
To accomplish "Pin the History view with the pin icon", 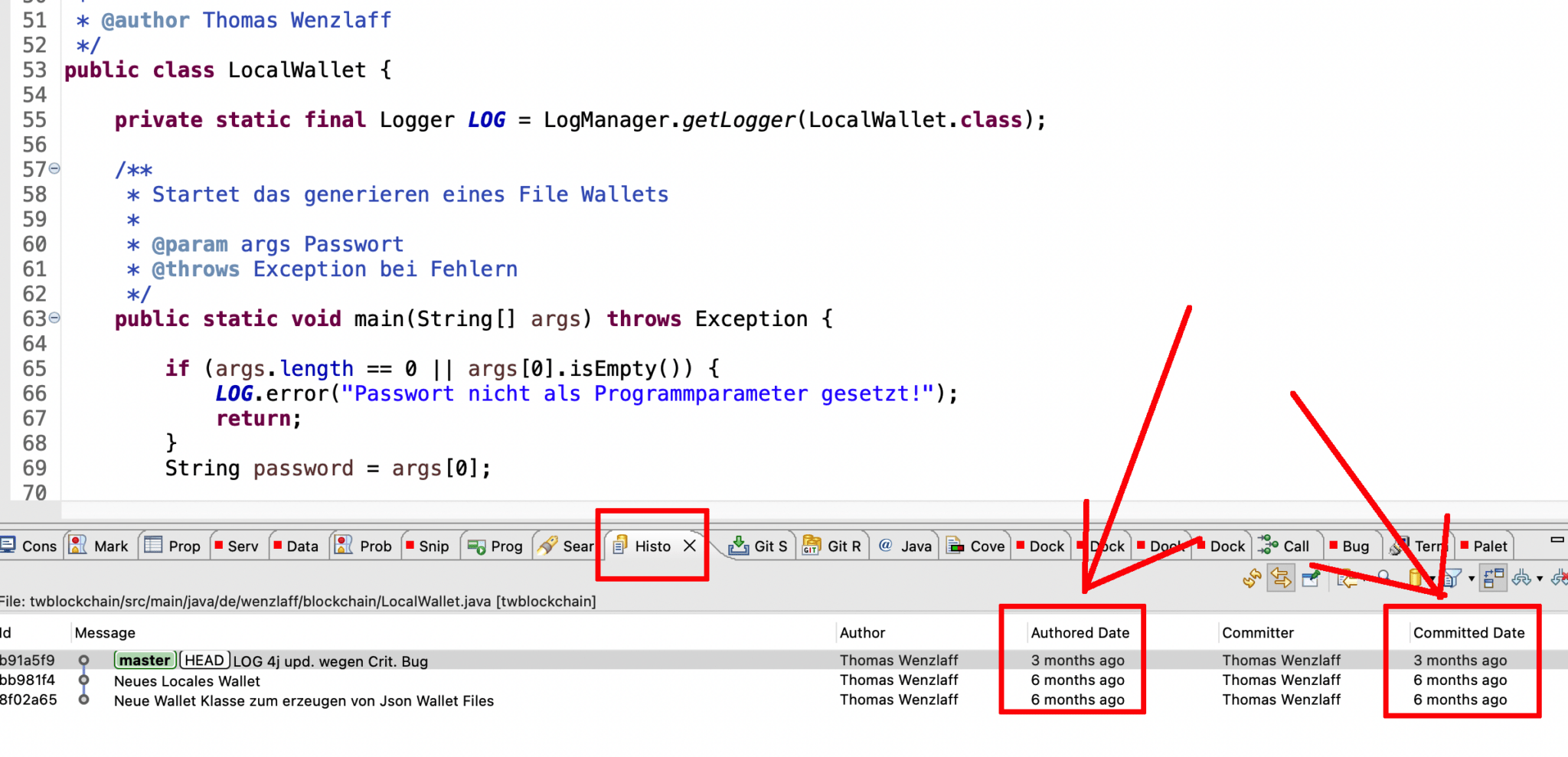I will point(1311,576).
